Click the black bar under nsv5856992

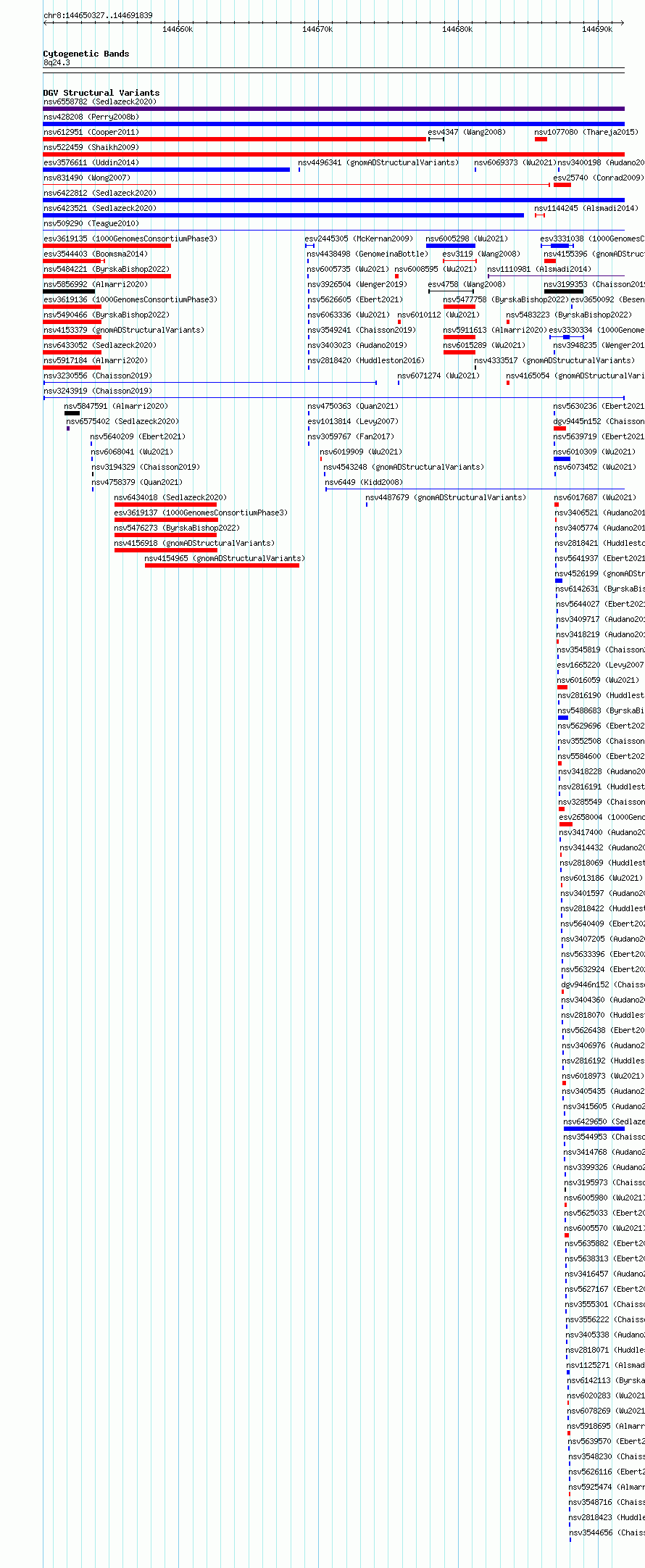[69, 291]
